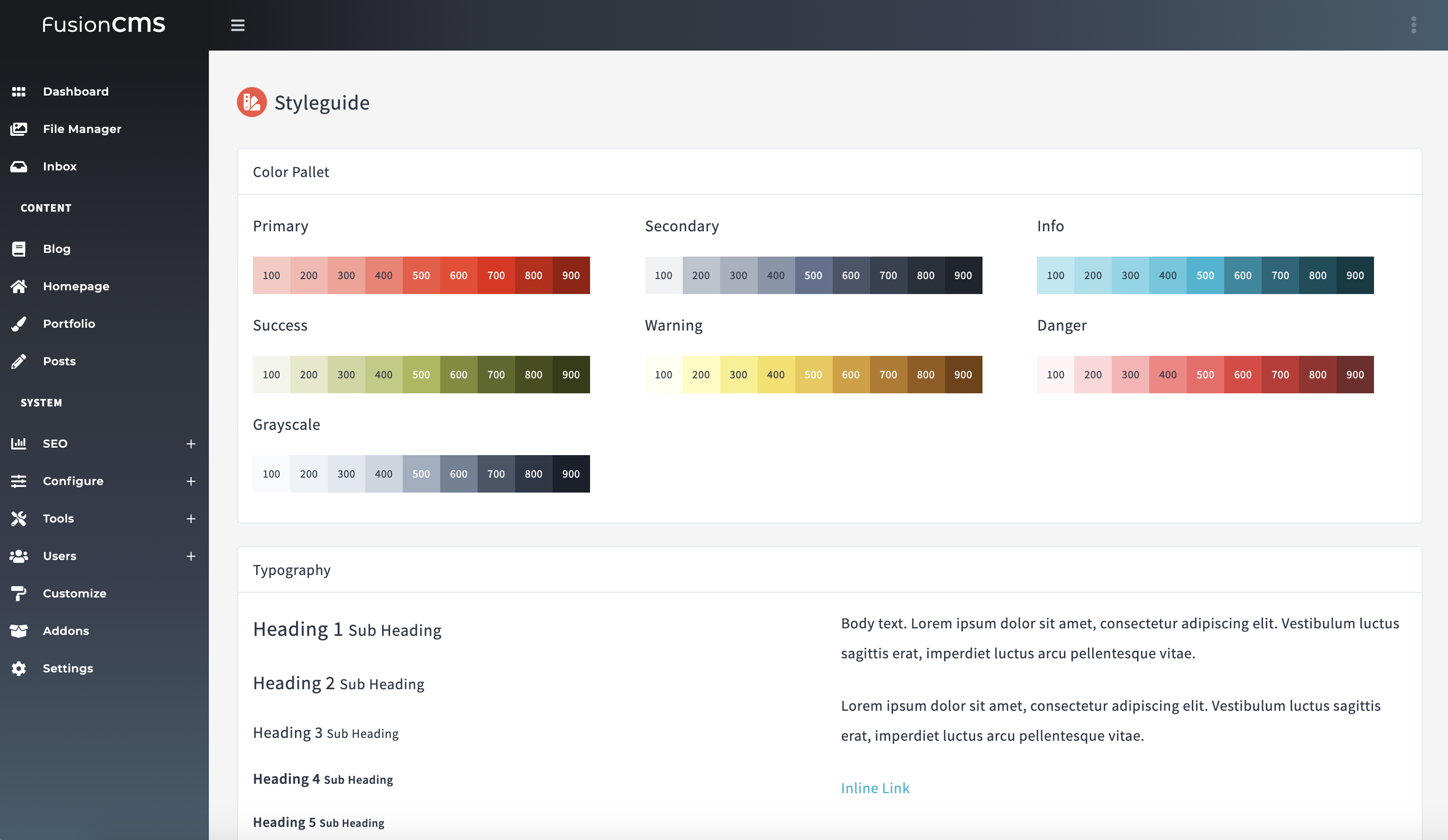Expand the Tools menu plus
Viewport: 1448px width, 840px height.
[x=191, y=518]
